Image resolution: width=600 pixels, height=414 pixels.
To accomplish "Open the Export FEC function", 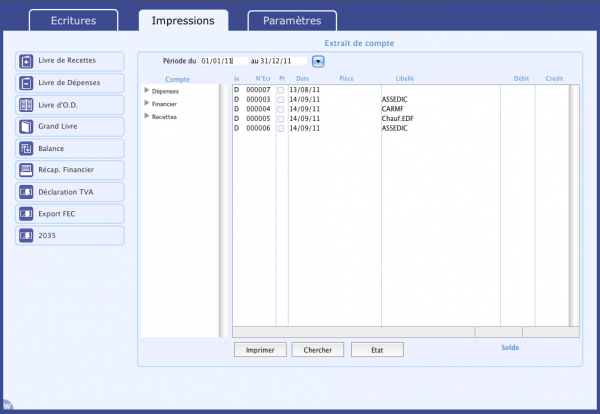I will [70, 214].
